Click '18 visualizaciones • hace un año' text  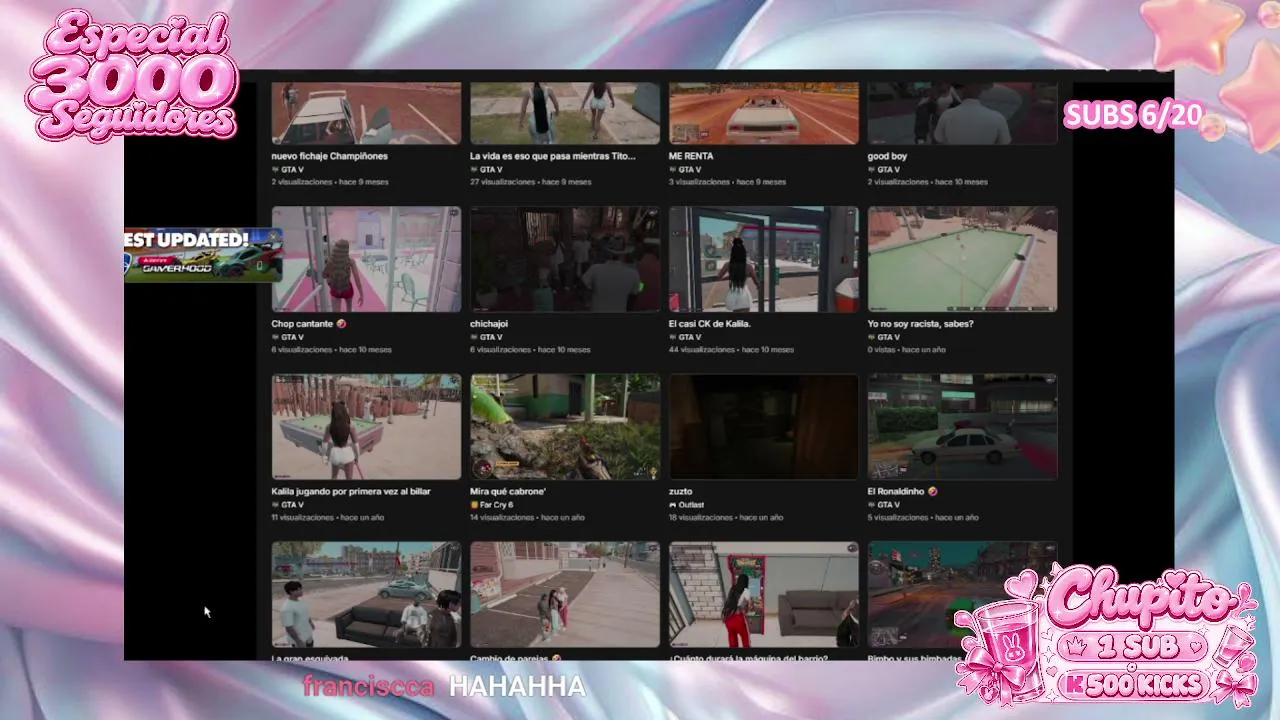(x=726, y=518)
